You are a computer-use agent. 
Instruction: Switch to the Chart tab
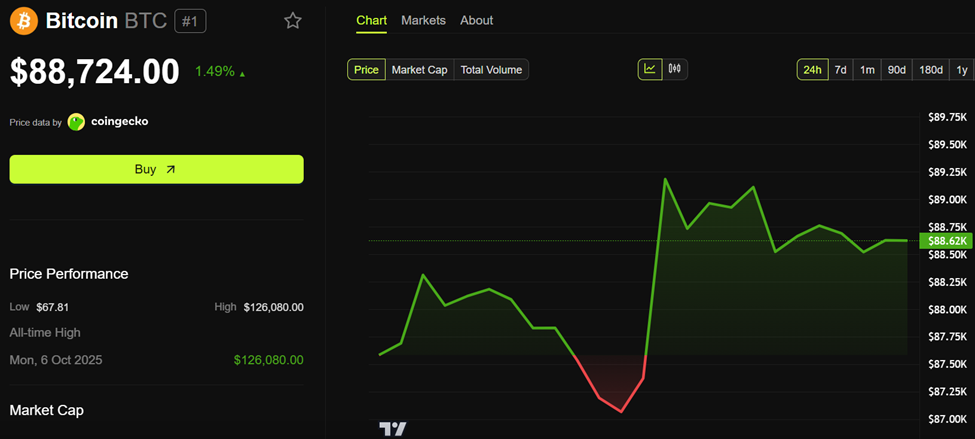tap(371, 20)
